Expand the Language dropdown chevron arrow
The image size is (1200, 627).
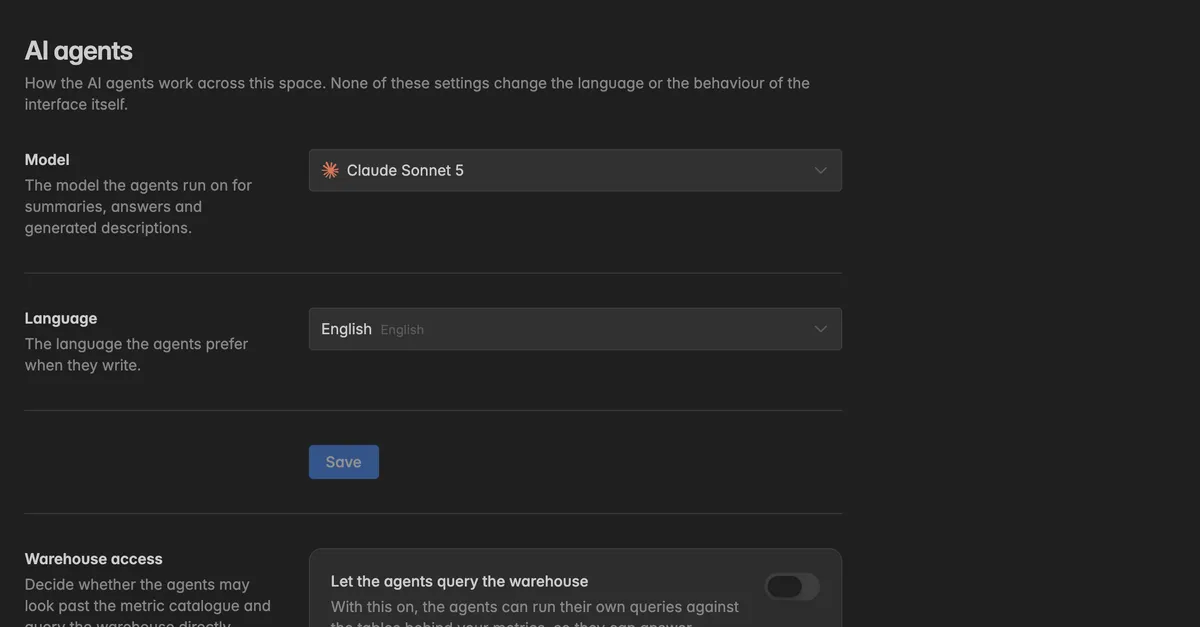click(820, 329)
